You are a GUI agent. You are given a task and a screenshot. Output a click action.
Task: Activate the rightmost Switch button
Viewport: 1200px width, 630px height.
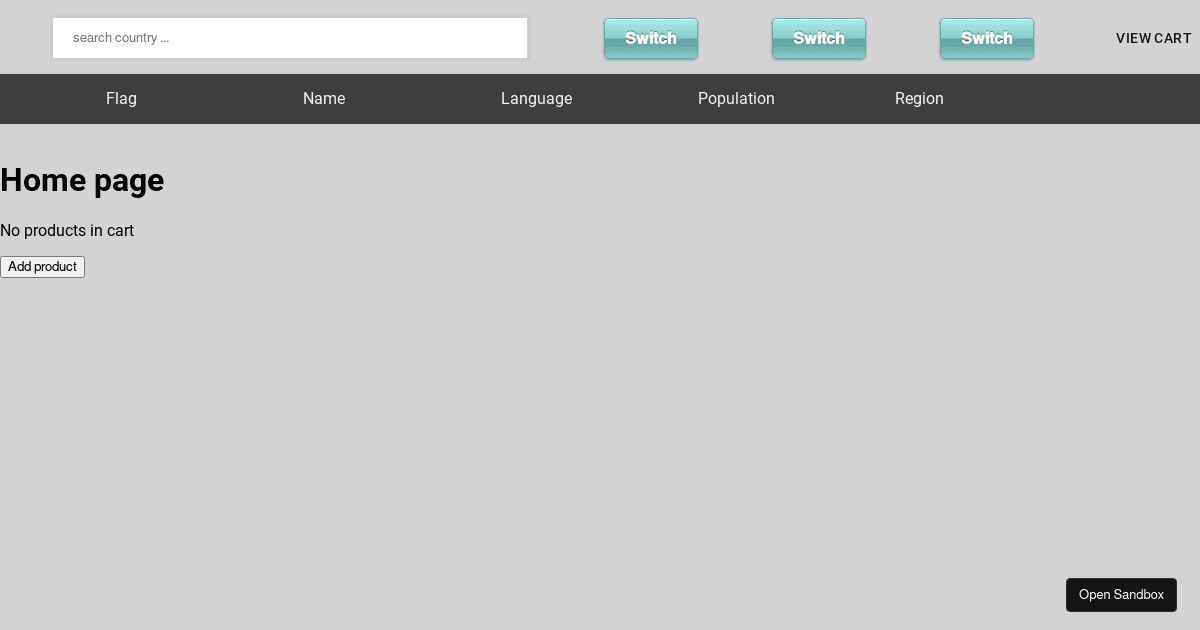click(x=986, y=38)
